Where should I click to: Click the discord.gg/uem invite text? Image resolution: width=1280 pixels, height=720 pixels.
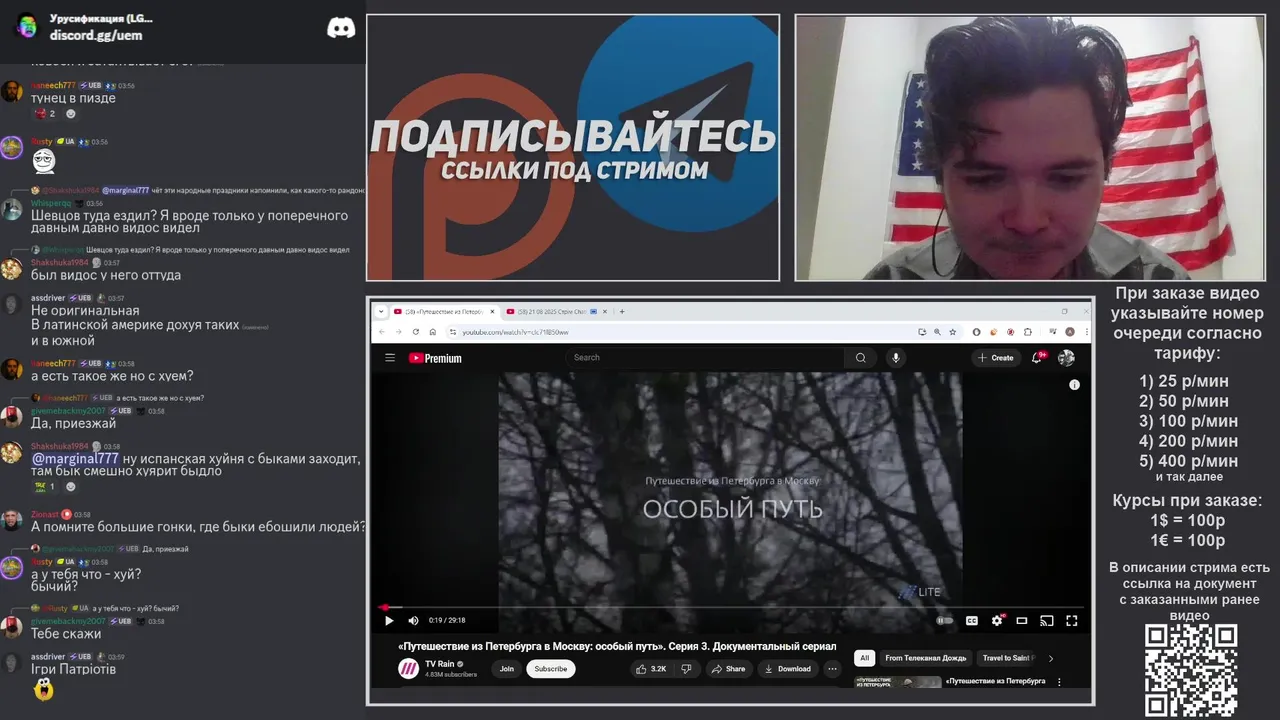tap(96, 35)
